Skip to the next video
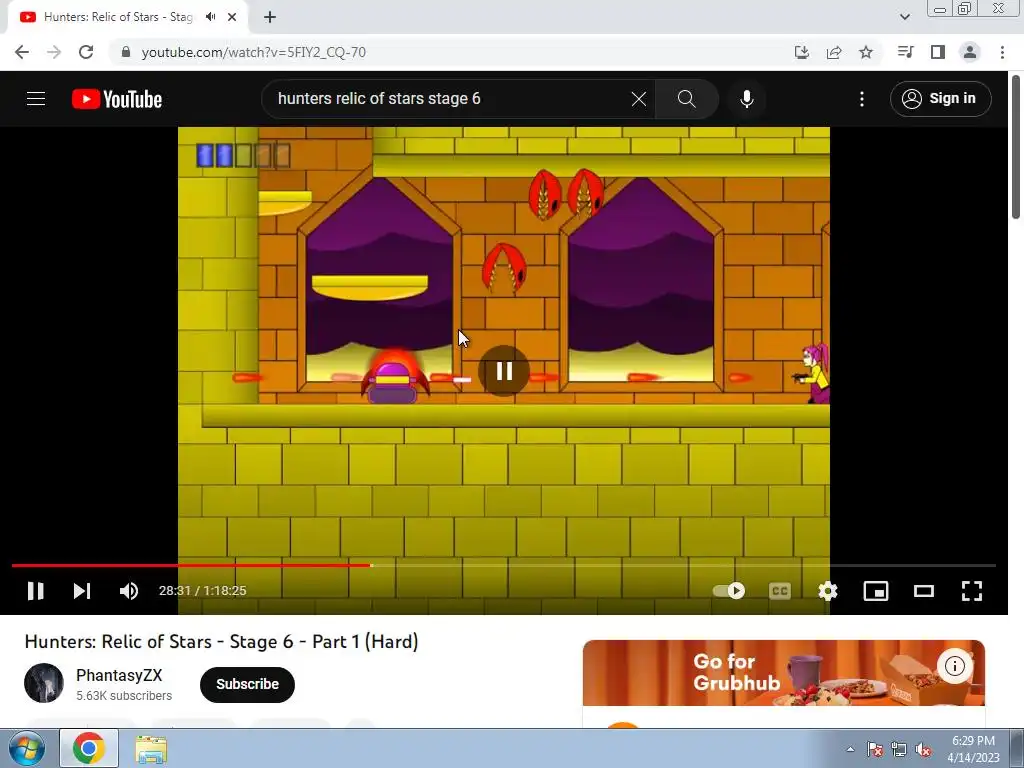 (82, 590)
